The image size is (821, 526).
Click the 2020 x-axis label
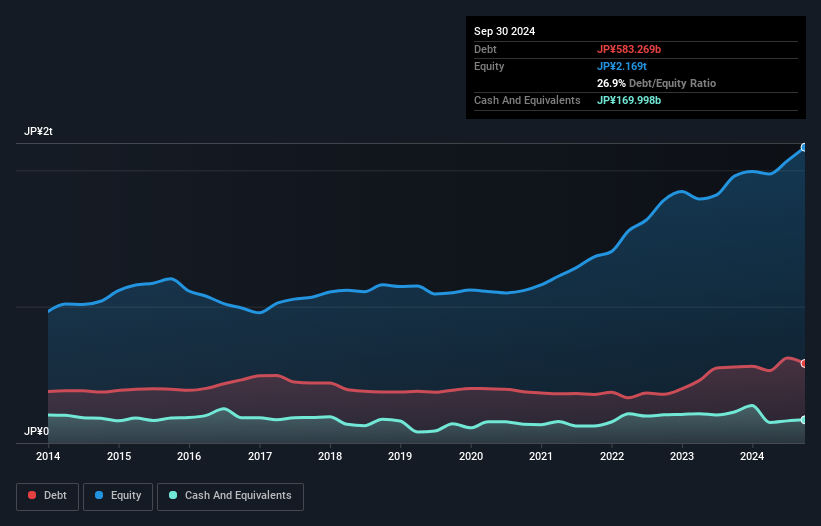[471, 456]
